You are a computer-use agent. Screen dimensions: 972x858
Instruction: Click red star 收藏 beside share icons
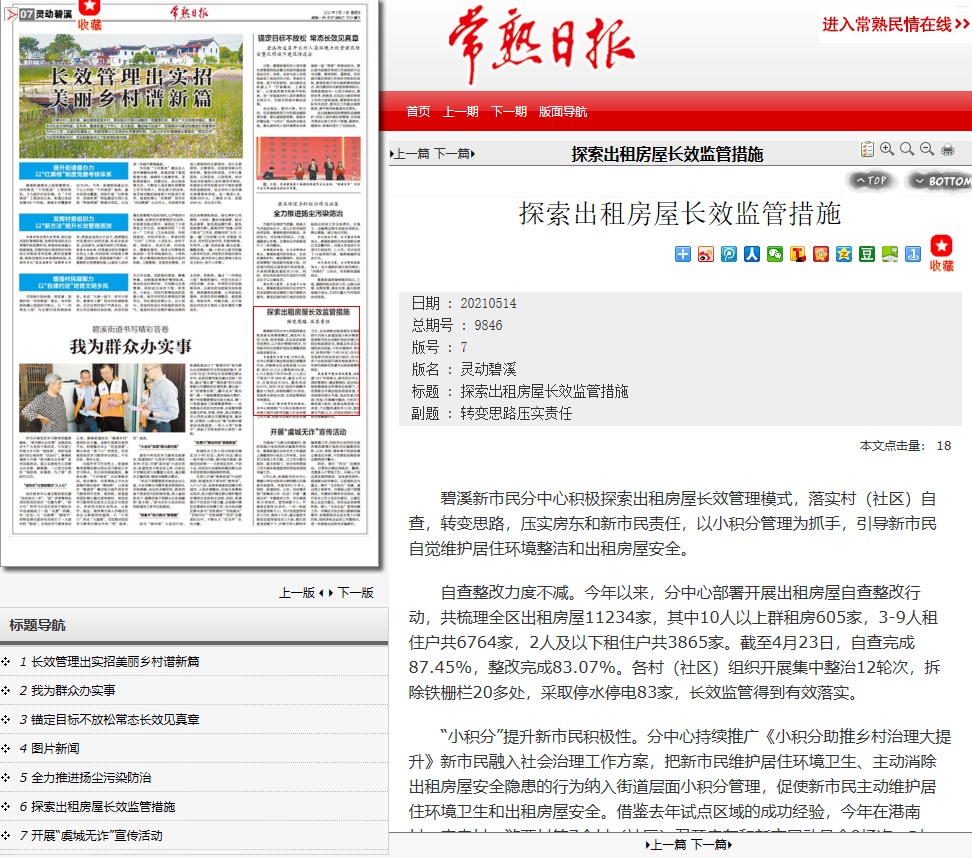click(941, 253)
